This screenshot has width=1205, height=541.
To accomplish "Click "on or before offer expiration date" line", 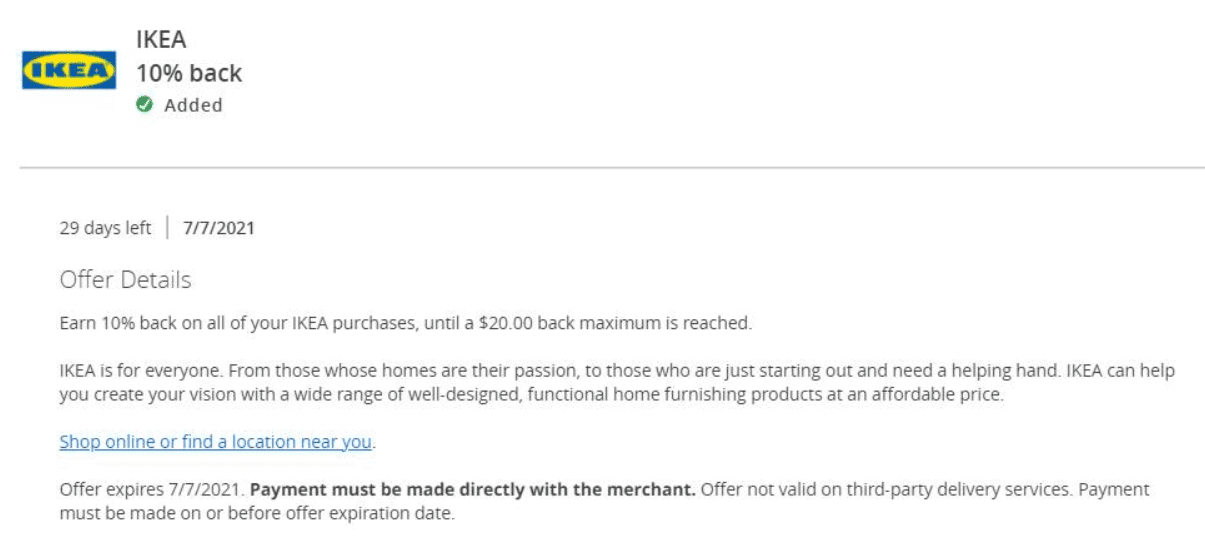I will (258, 514).
